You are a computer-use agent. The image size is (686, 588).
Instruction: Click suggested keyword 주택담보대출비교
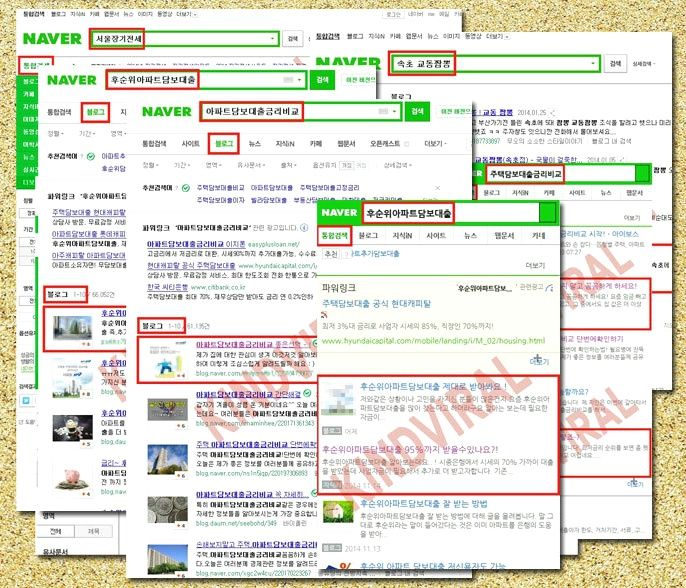pyautogui.click(x=220, y=188)
